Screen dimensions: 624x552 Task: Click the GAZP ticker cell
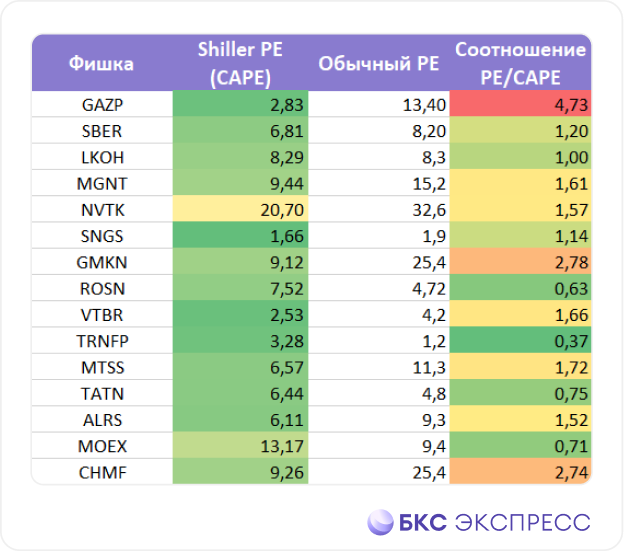click(x=102, y=104)
